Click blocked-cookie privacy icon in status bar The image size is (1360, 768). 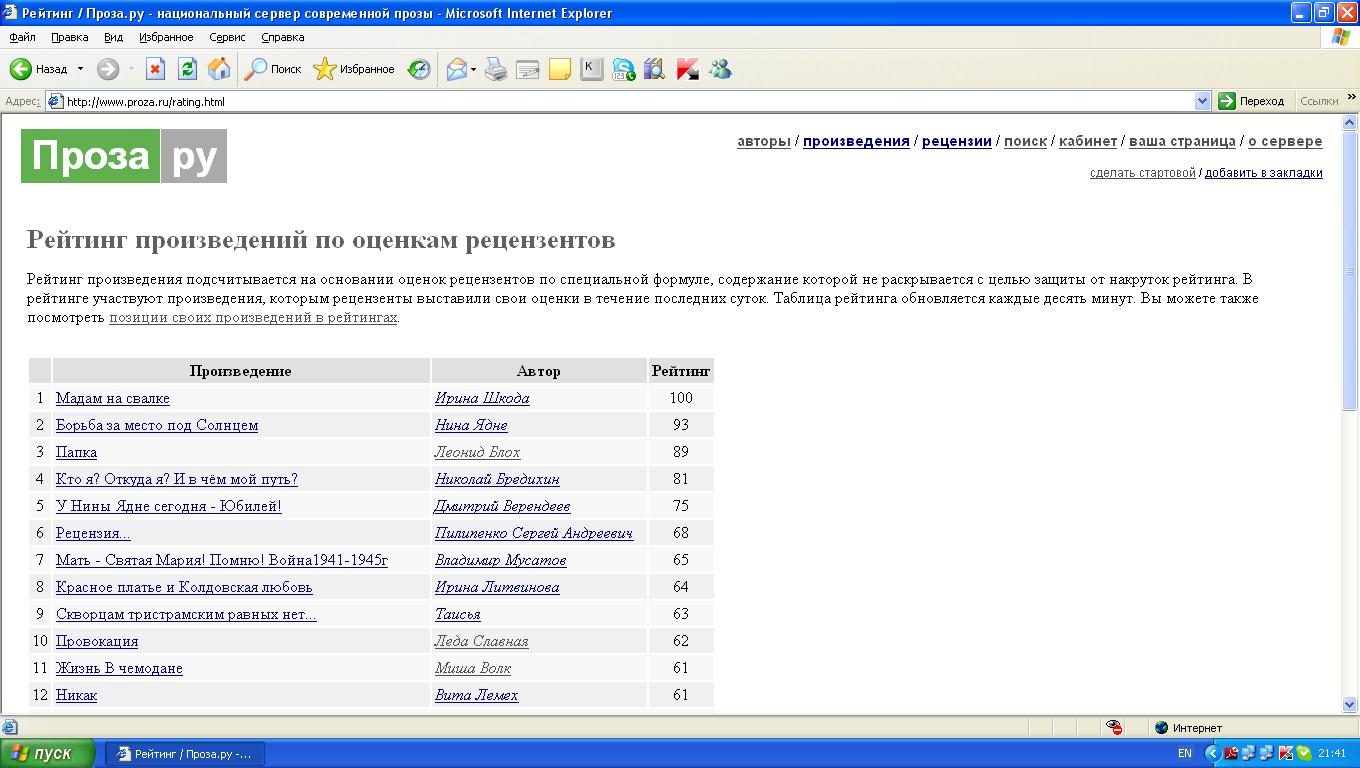point(1114,727)
